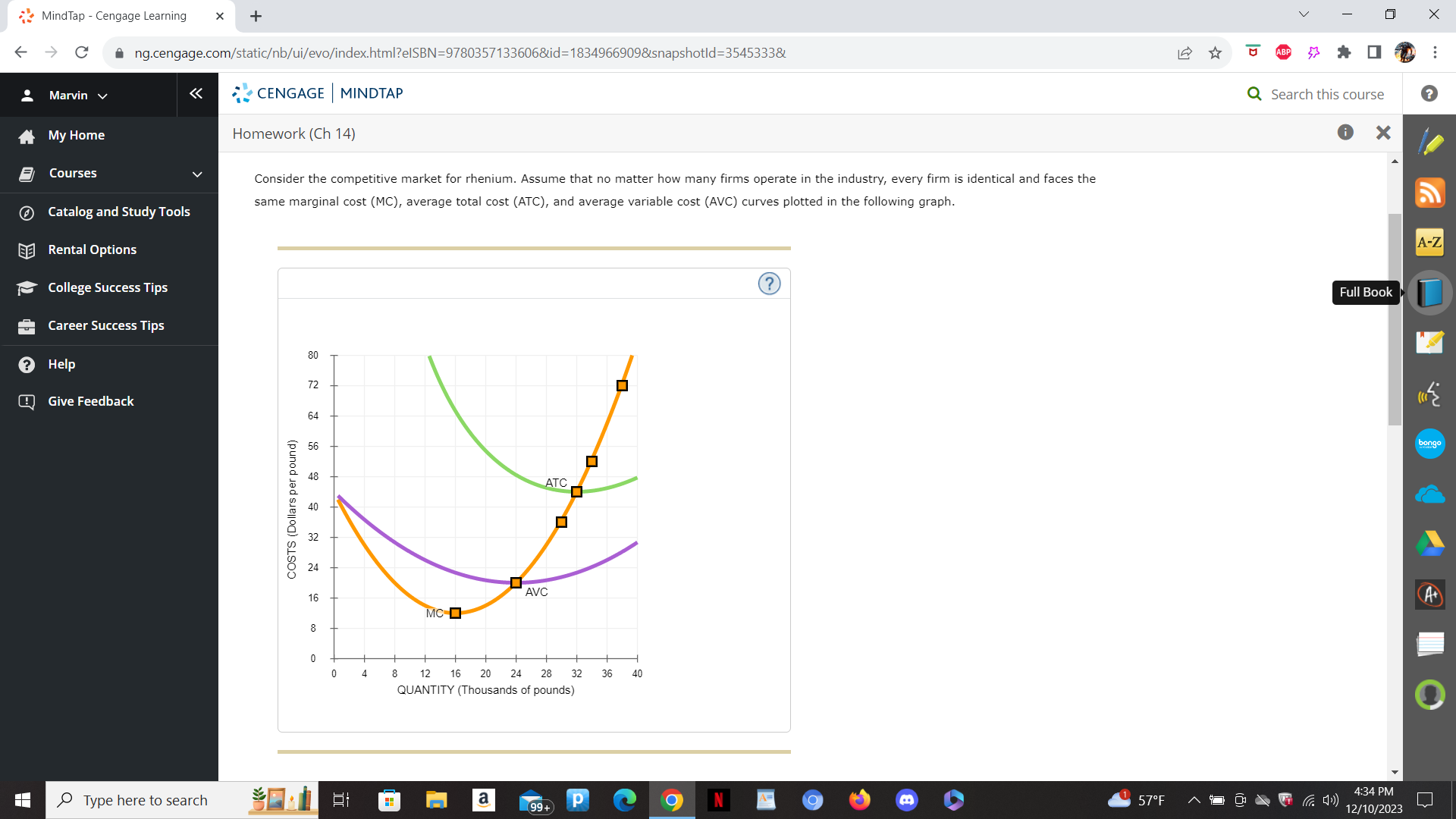Launch the ReadSpeaker text-to-speech tool
The image size is (1456, 819).
coord(1431,394)
